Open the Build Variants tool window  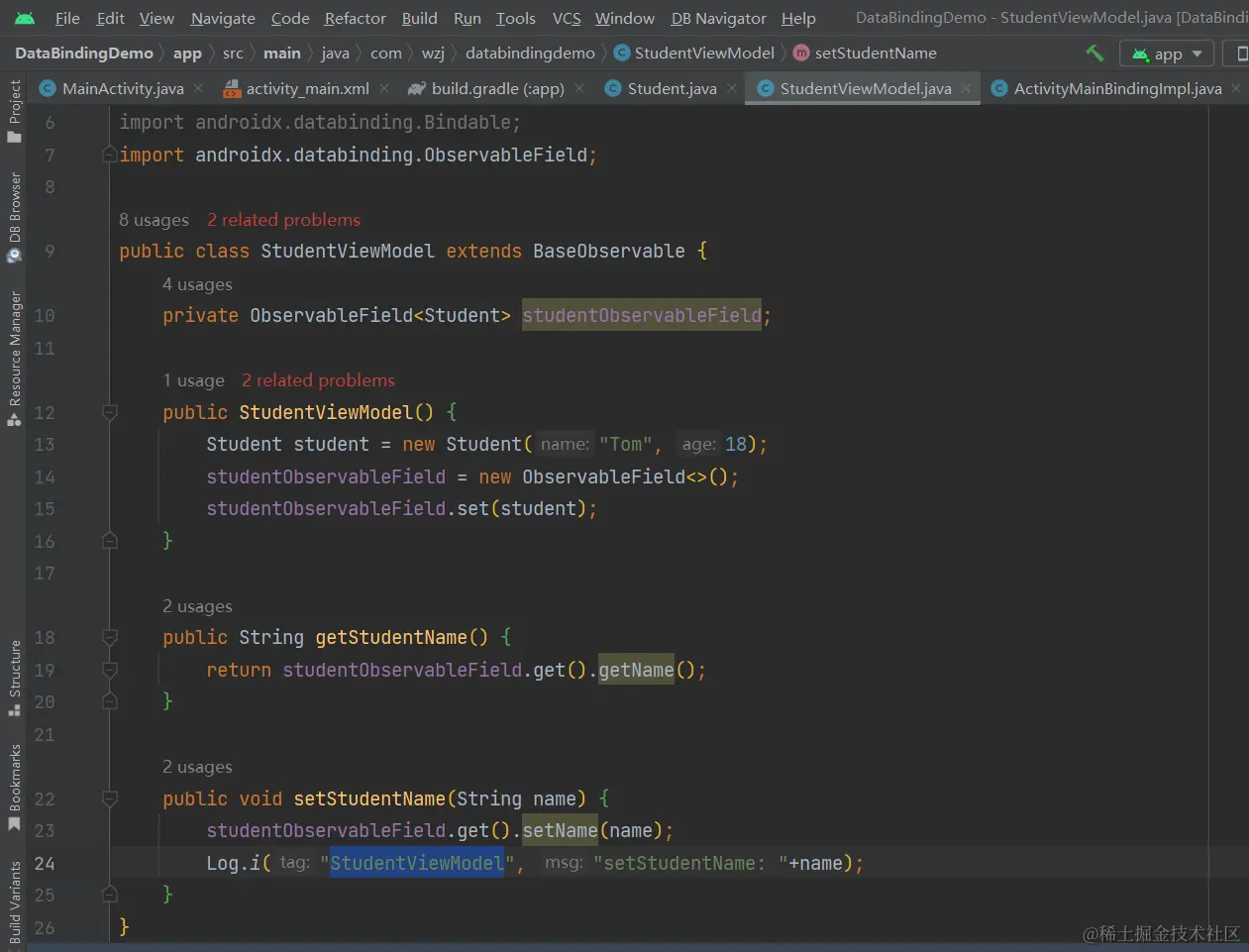click(x=14, y=903)
